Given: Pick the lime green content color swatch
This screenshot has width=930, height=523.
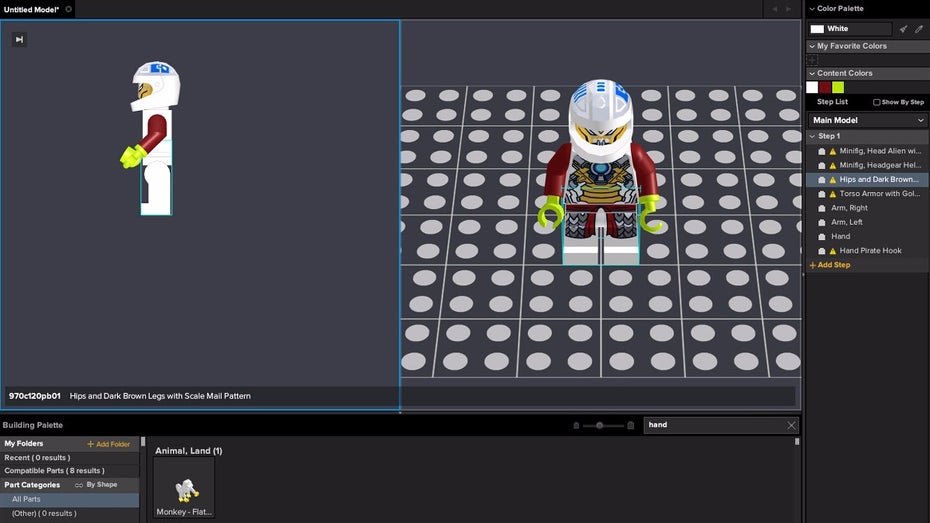Looking at the screenshot, I should pyautogui.click(x=838, y=87).
